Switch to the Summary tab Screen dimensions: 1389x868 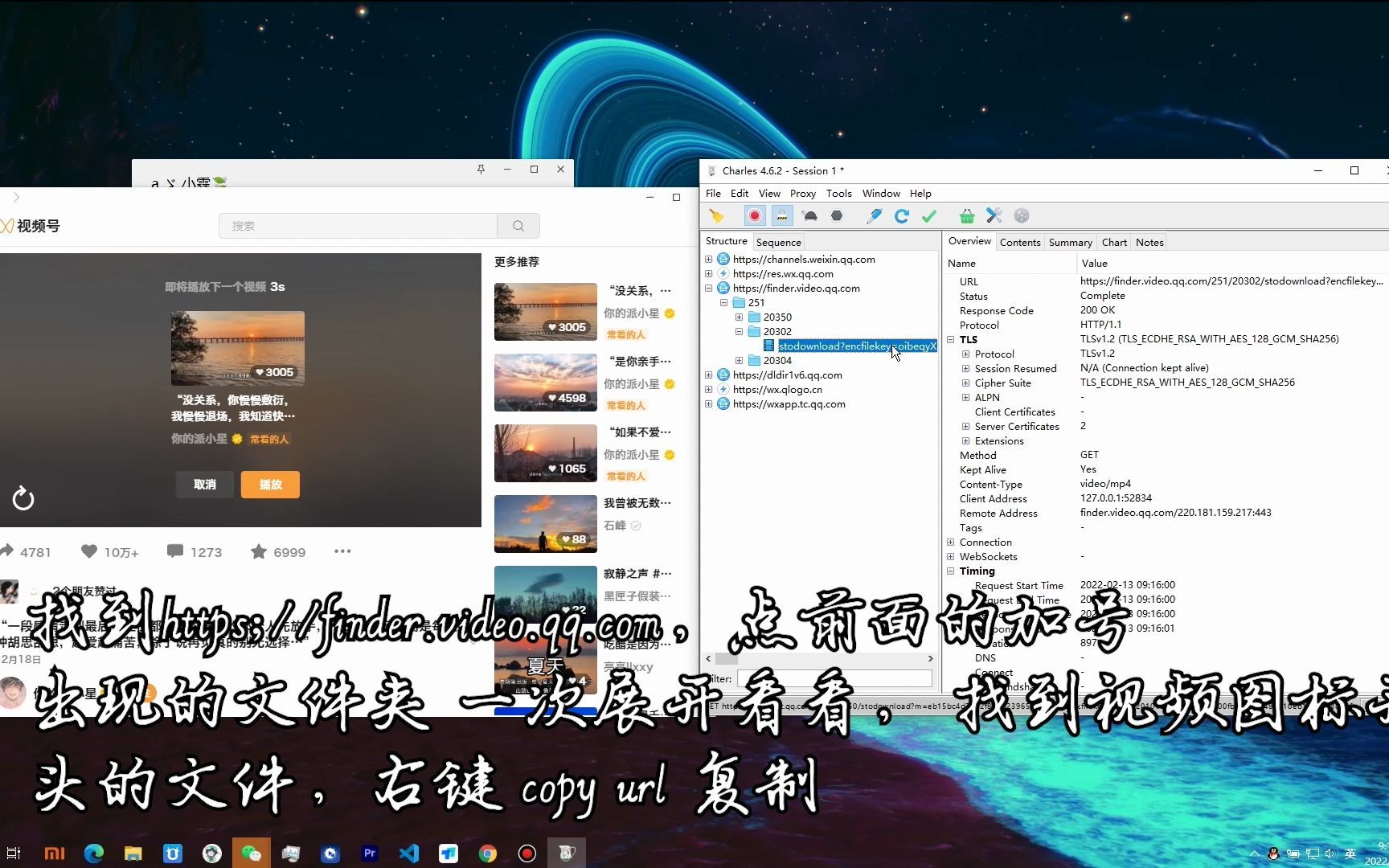(1070, 242)
